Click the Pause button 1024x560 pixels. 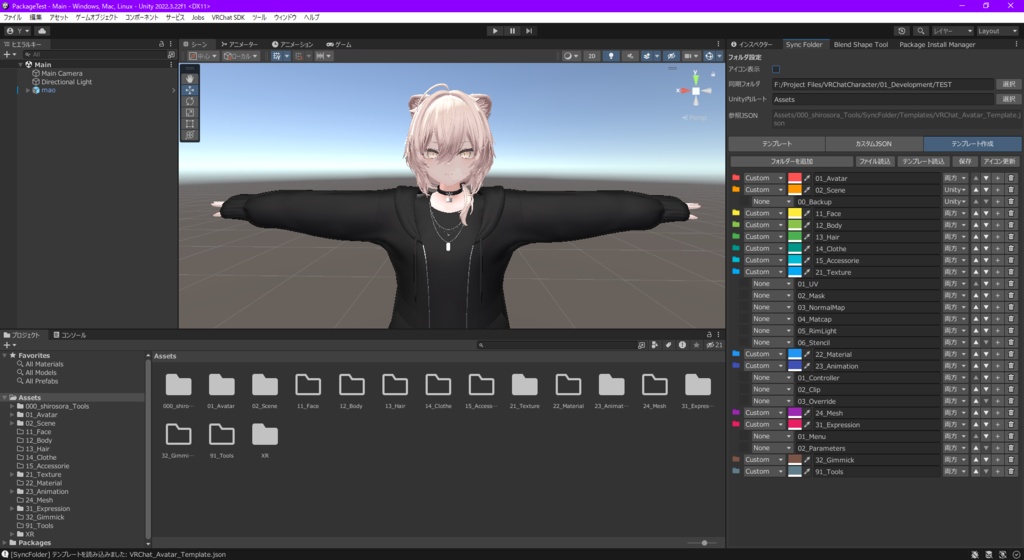pyautogui.click(x=512, y=31)
